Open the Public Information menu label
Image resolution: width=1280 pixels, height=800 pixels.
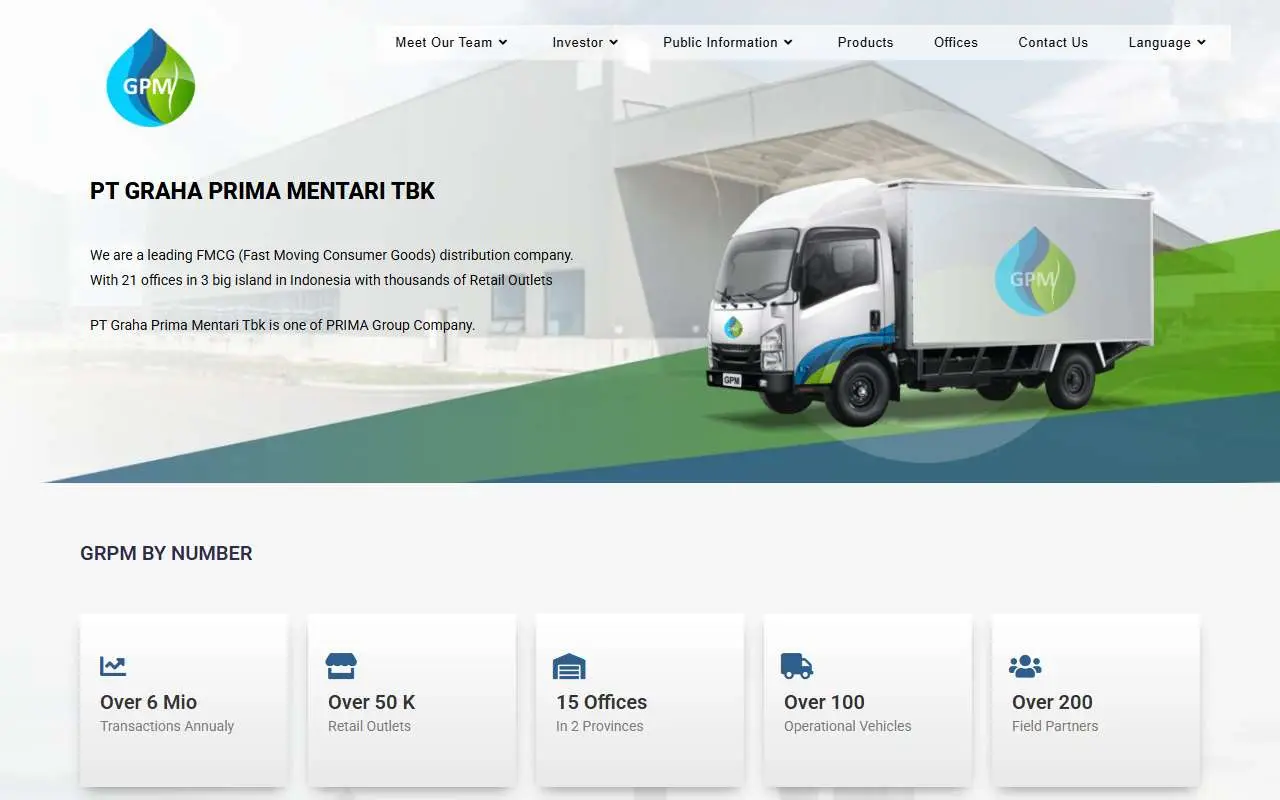pos(720,43)
